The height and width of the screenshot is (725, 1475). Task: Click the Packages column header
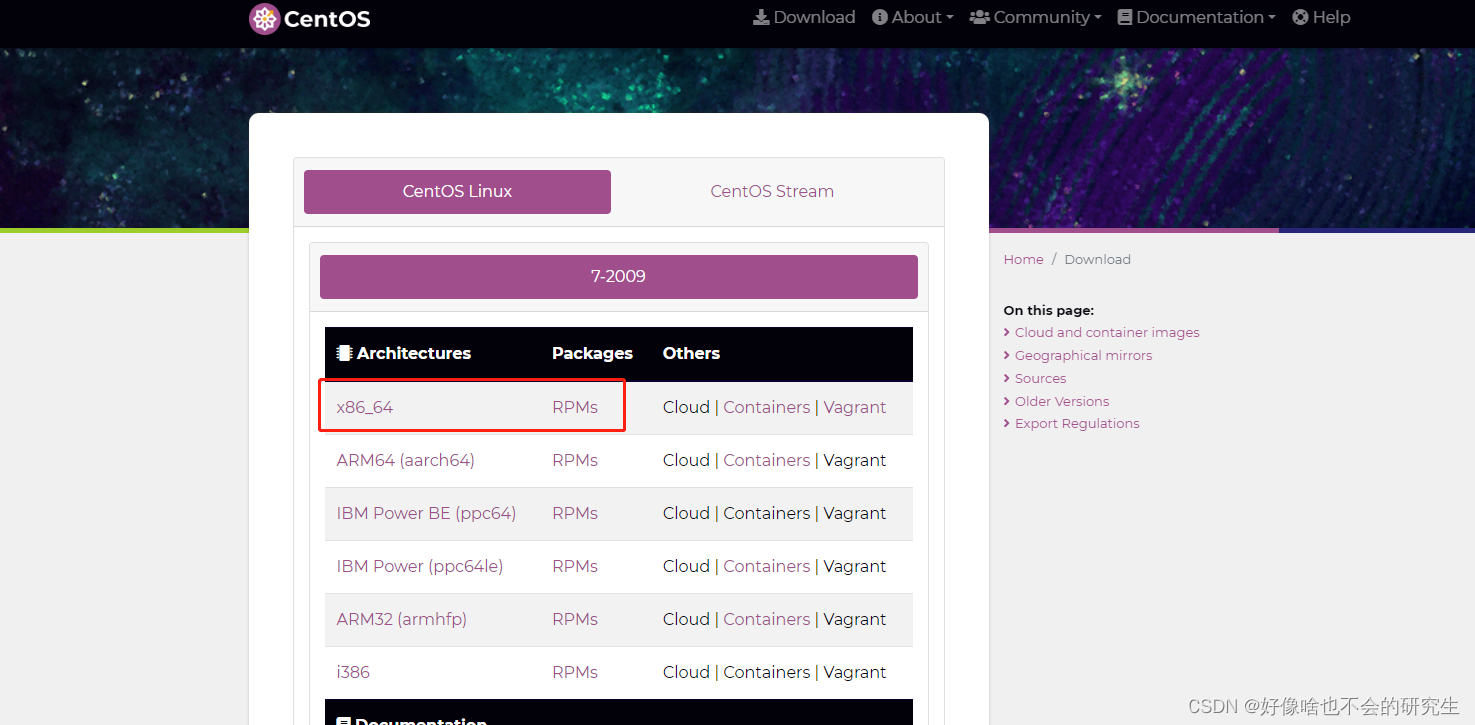click(592, 353)
